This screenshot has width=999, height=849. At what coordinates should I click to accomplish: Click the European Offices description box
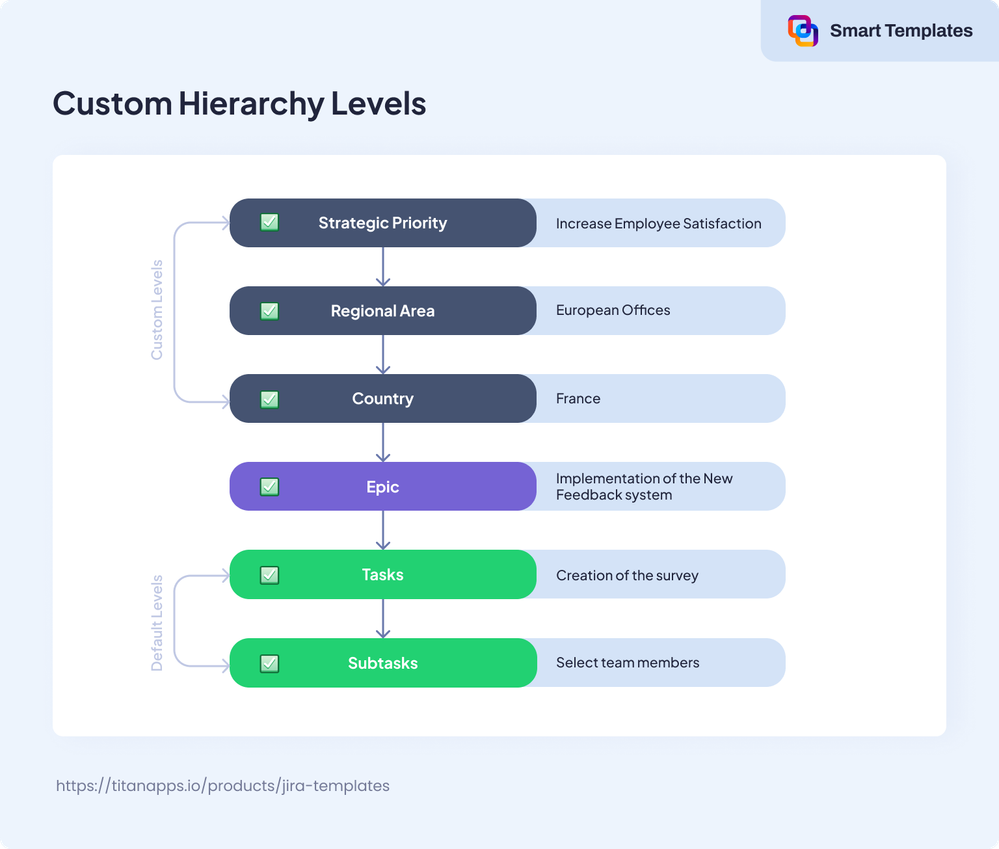coord(660,311)
